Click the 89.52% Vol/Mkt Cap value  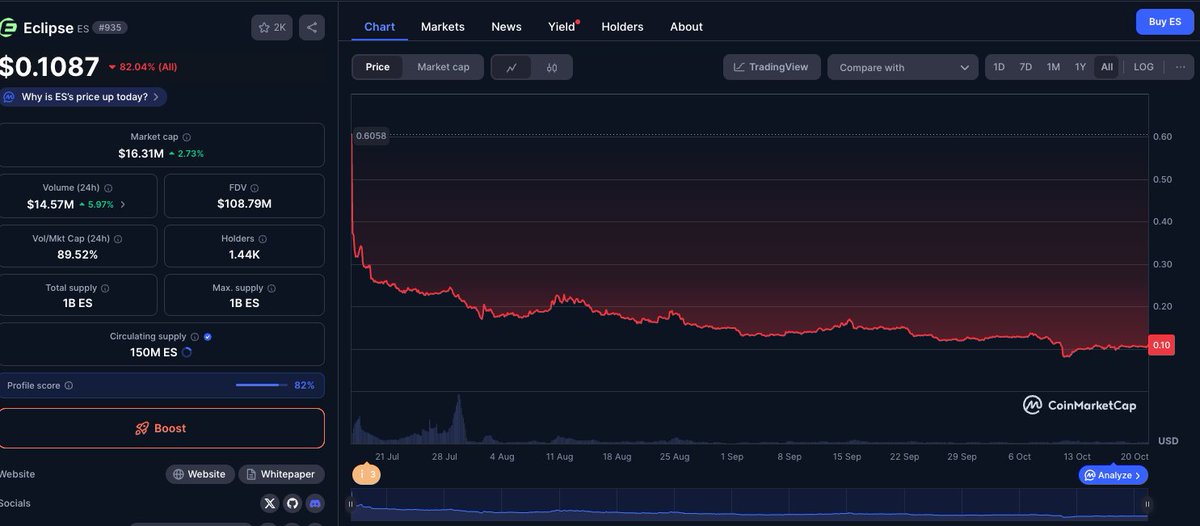tap(78, 255)
